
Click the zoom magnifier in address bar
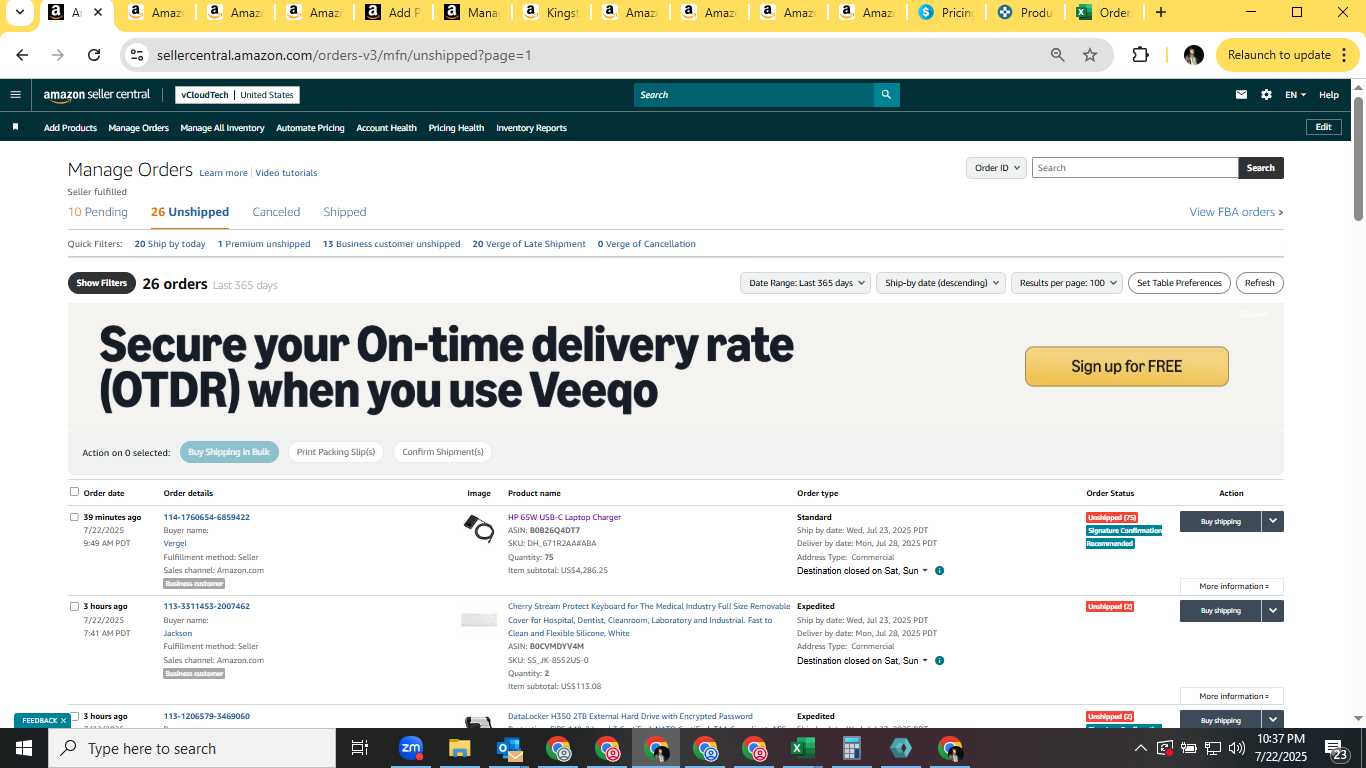click(x=1057, y=55)
